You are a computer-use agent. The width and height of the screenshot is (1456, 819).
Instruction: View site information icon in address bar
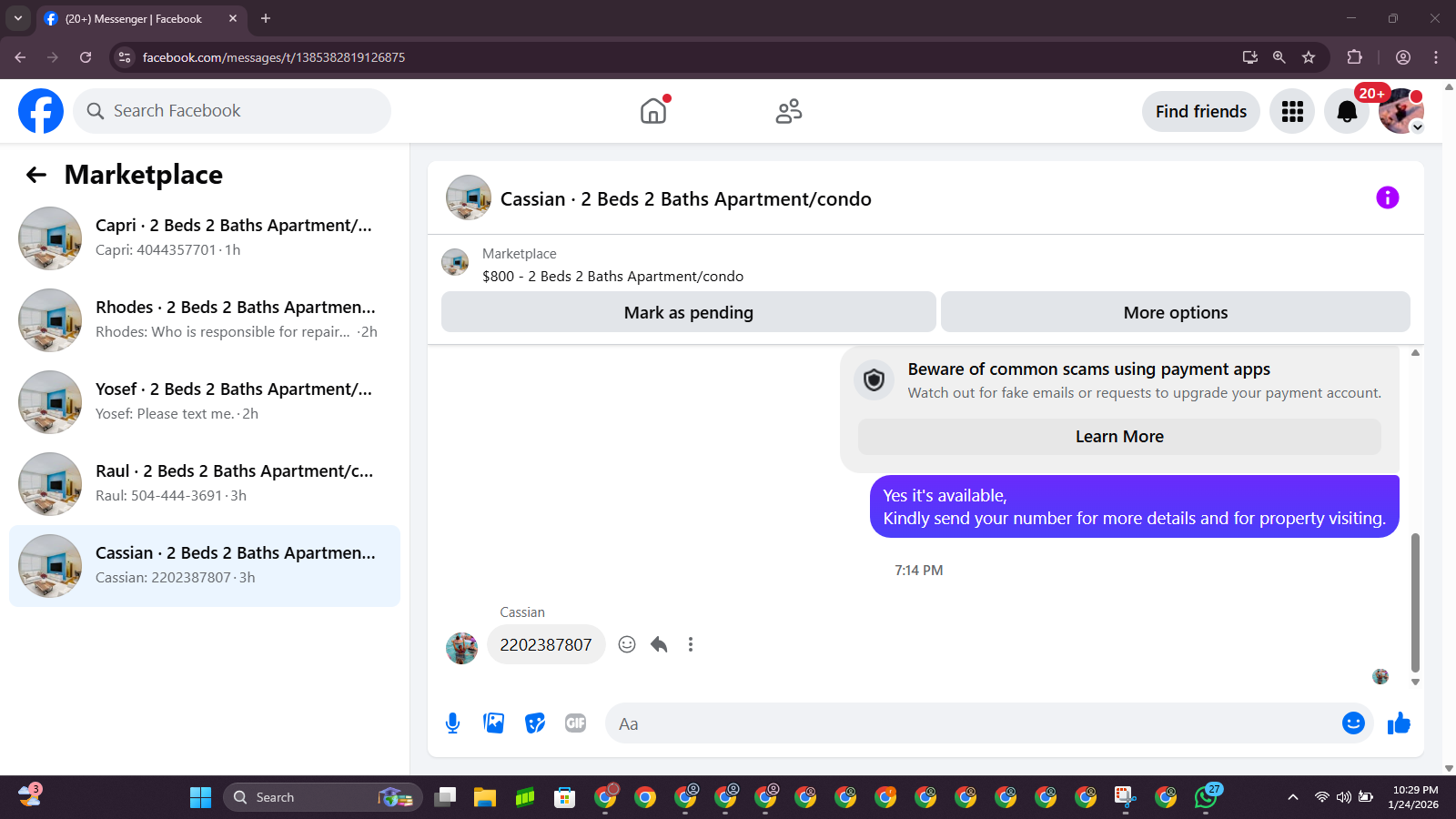[x=125, y=57]
